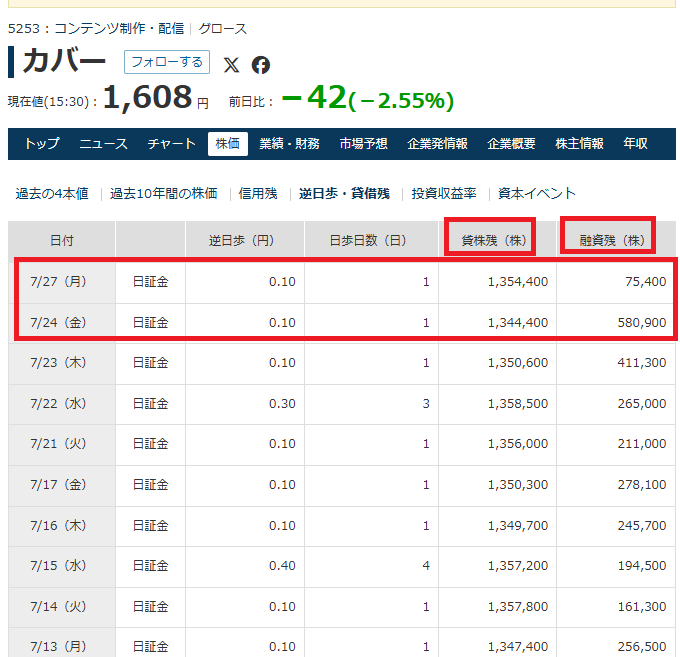The image size is (680, 657).
Task: Click the 75,400 融資残 value
Action: point(645,282)
